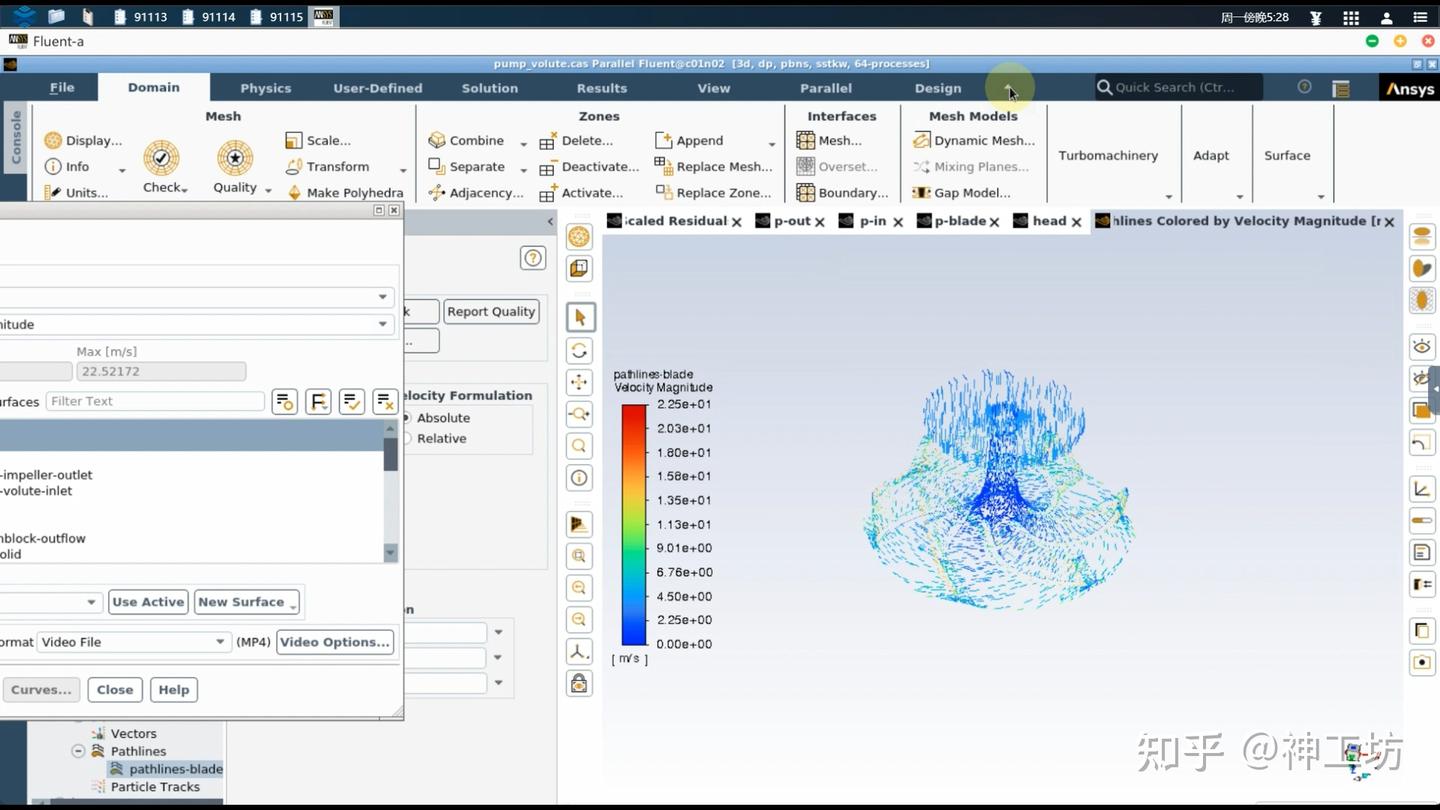Open the Info dropdown arrow in Mesh group

tap(122, 170)
